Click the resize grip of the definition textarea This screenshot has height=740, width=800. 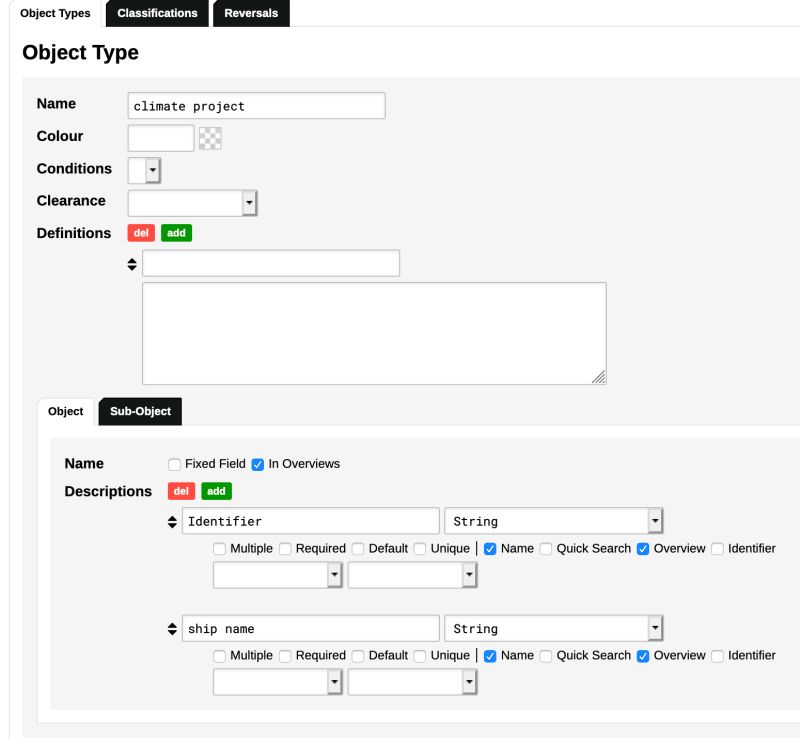(598, 377)
